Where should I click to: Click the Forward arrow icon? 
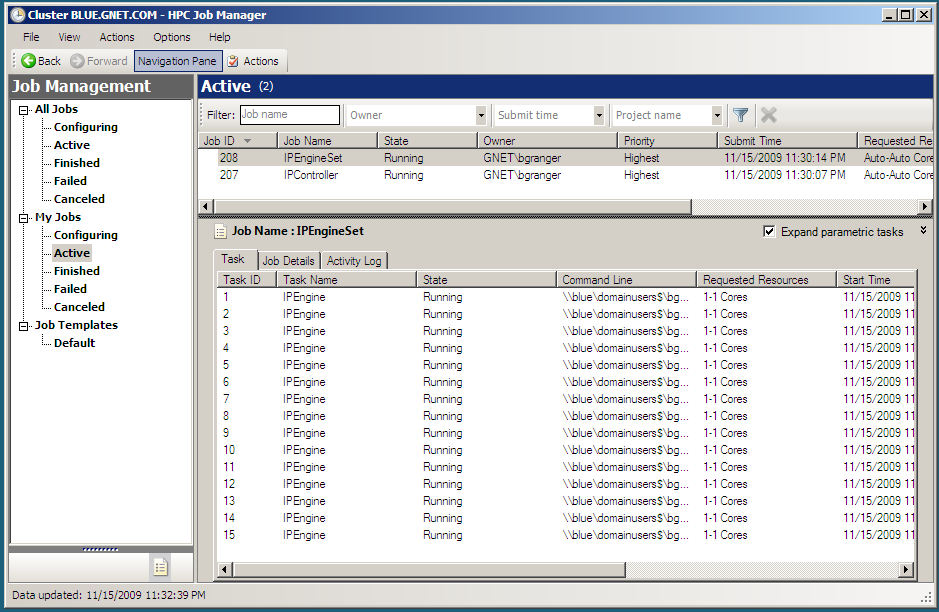[x=77, y=61]
